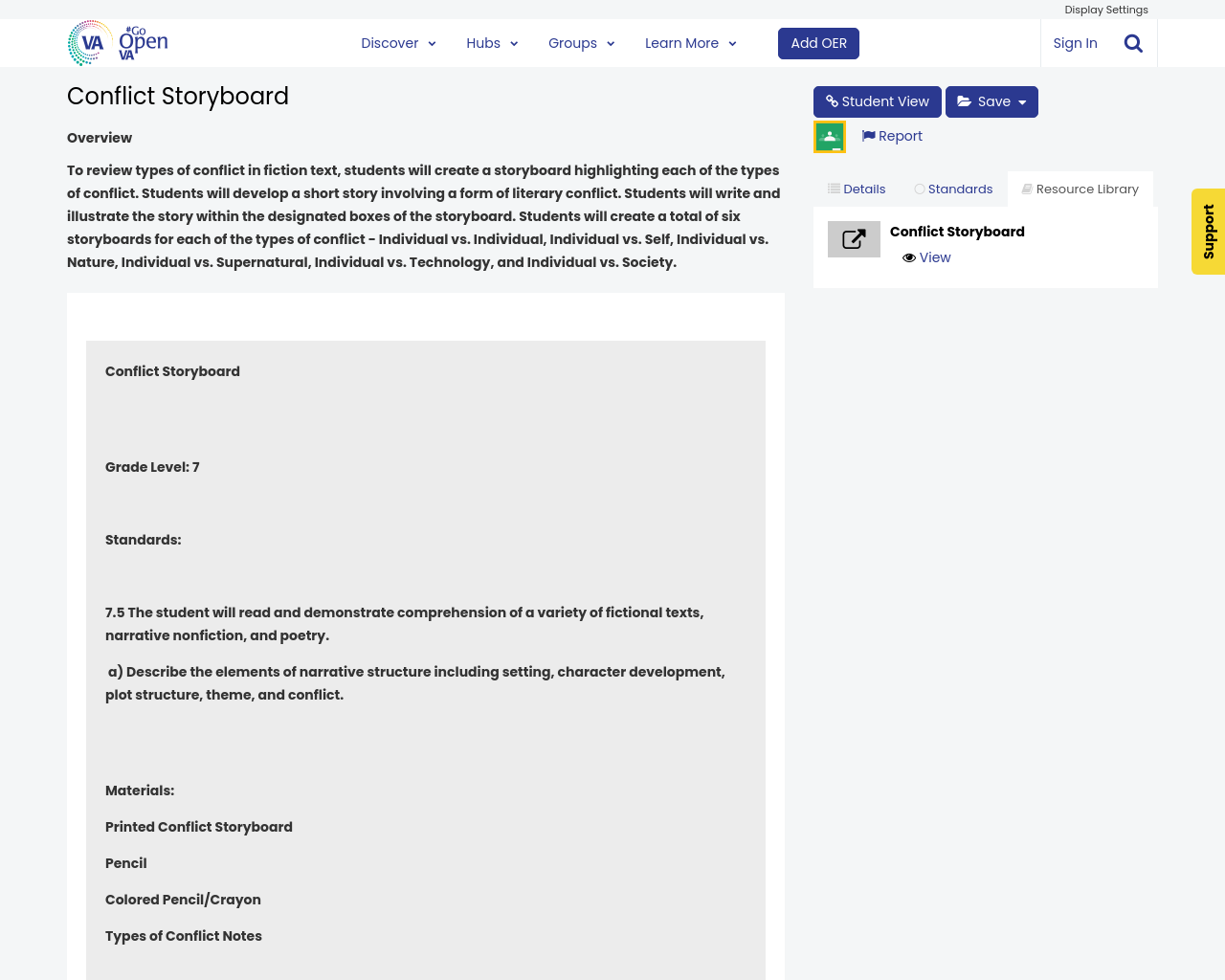Open the Groups dropdown menu

(581, 43)
